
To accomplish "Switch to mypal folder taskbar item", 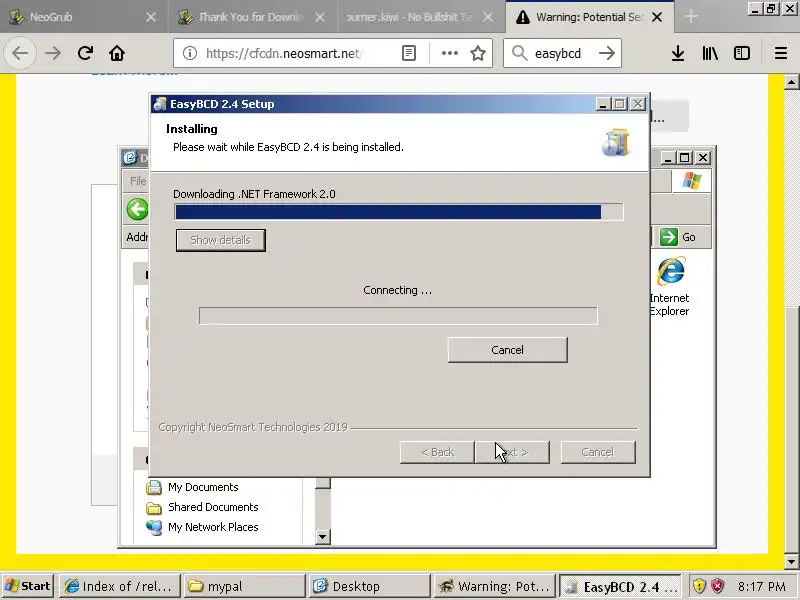I will (x=244, y=586).
